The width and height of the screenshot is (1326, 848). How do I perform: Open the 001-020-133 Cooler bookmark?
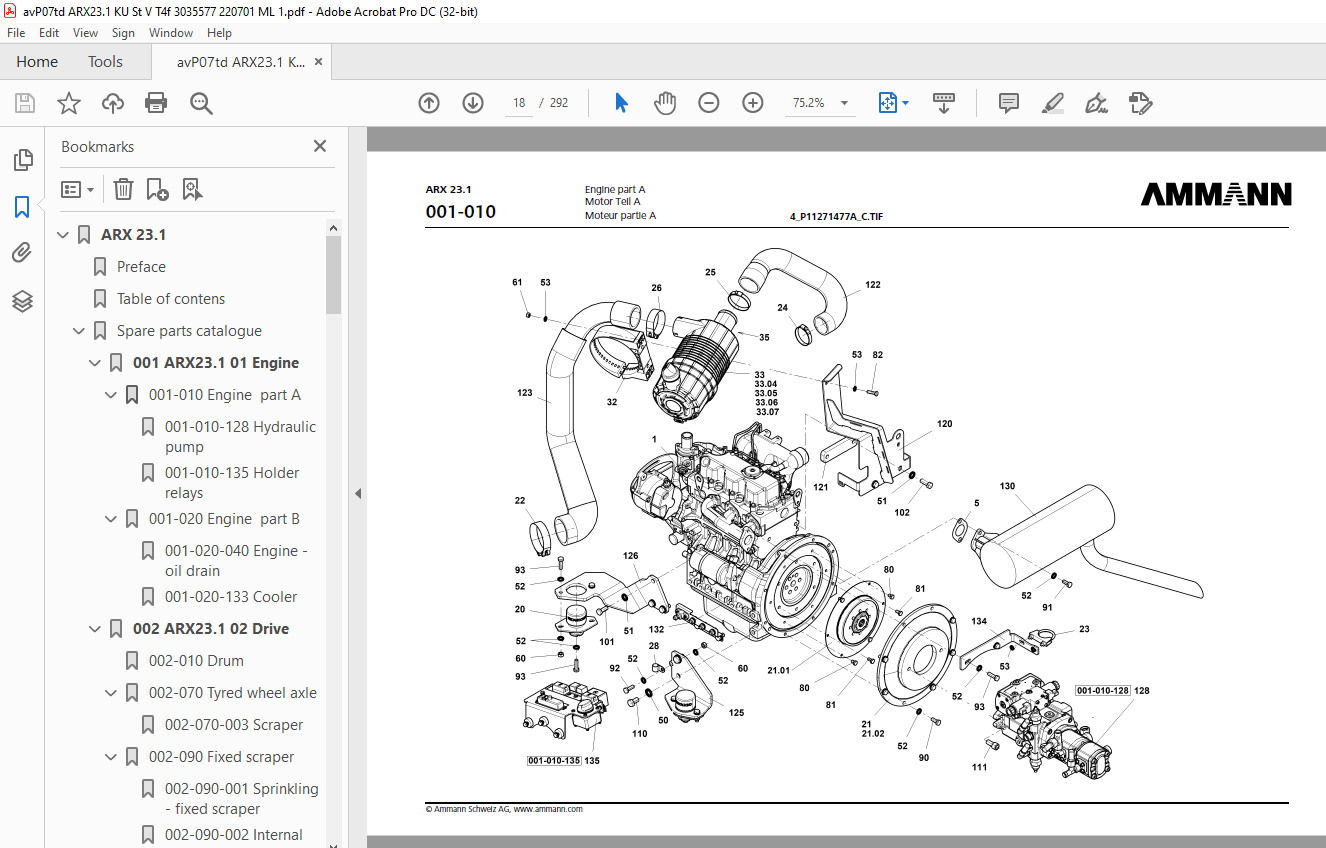231,597
